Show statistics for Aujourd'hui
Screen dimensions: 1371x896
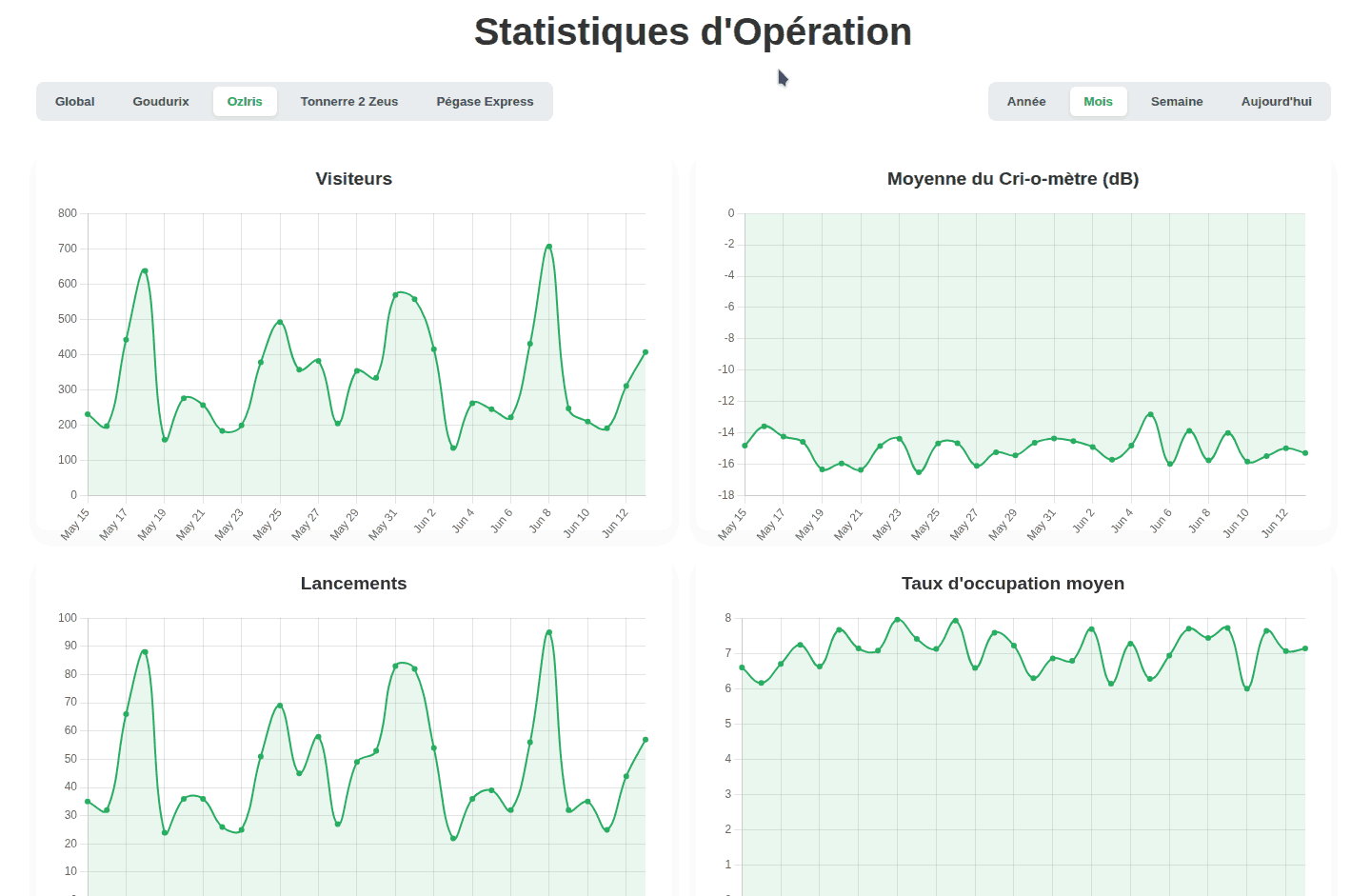point(1276,102)
